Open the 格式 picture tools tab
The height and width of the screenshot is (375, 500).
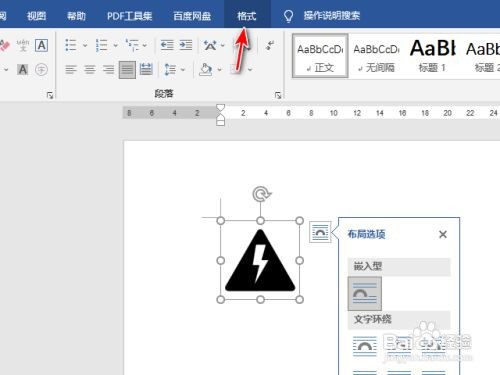pyautogui.click(x=247, y=16)
